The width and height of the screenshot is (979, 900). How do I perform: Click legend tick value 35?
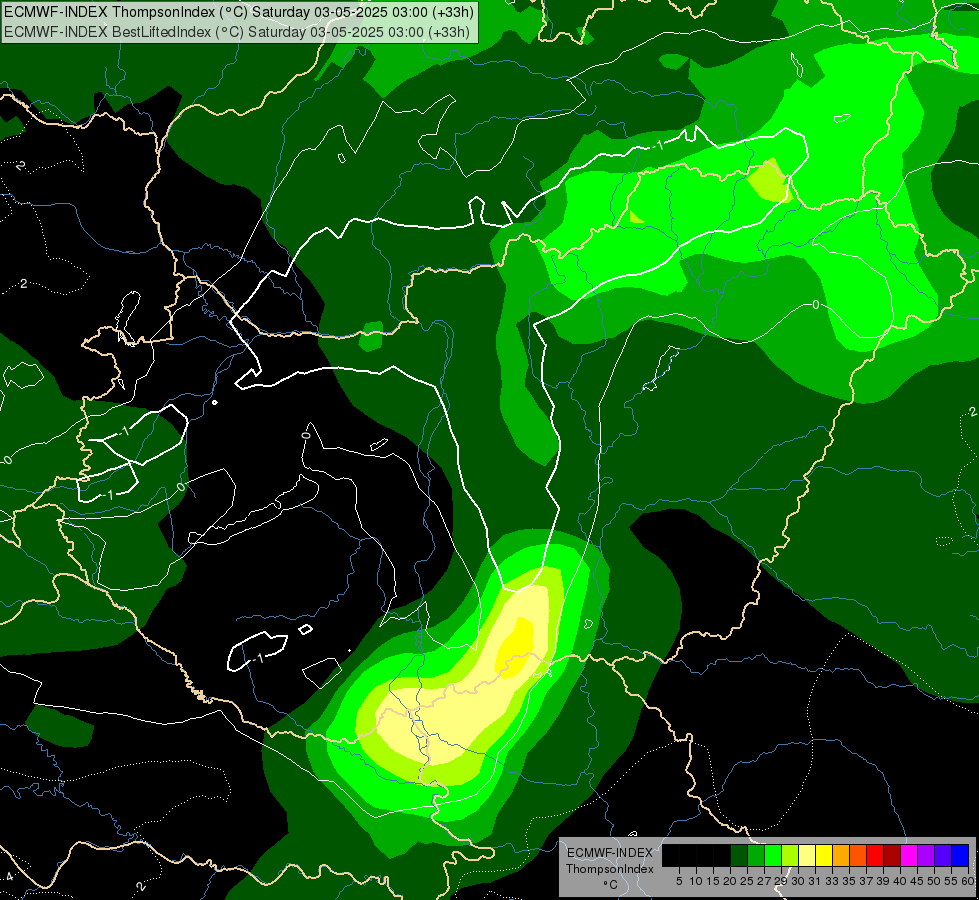click(x=850, y=881)
